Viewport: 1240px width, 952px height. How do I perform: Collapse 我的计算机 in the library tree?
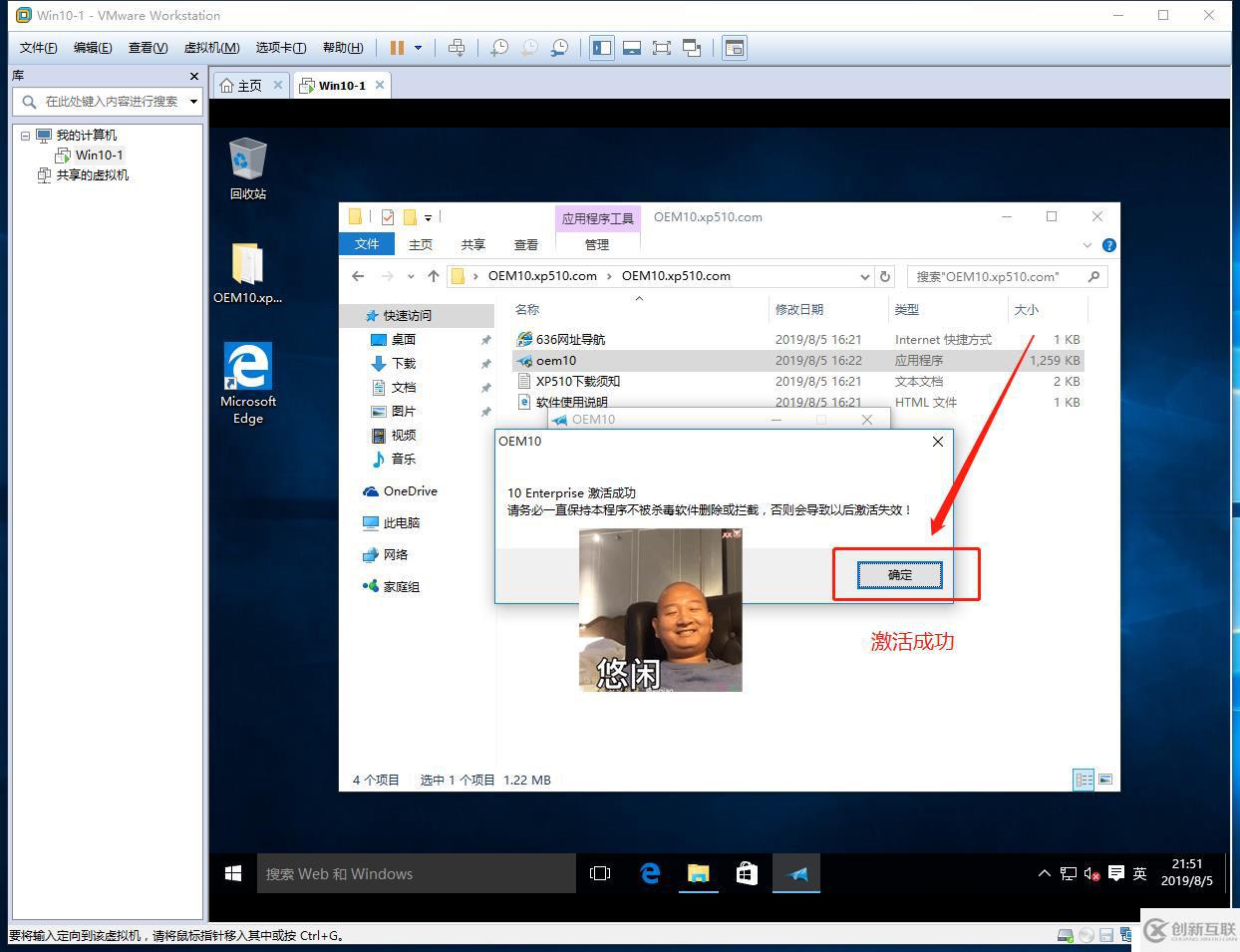24,135
